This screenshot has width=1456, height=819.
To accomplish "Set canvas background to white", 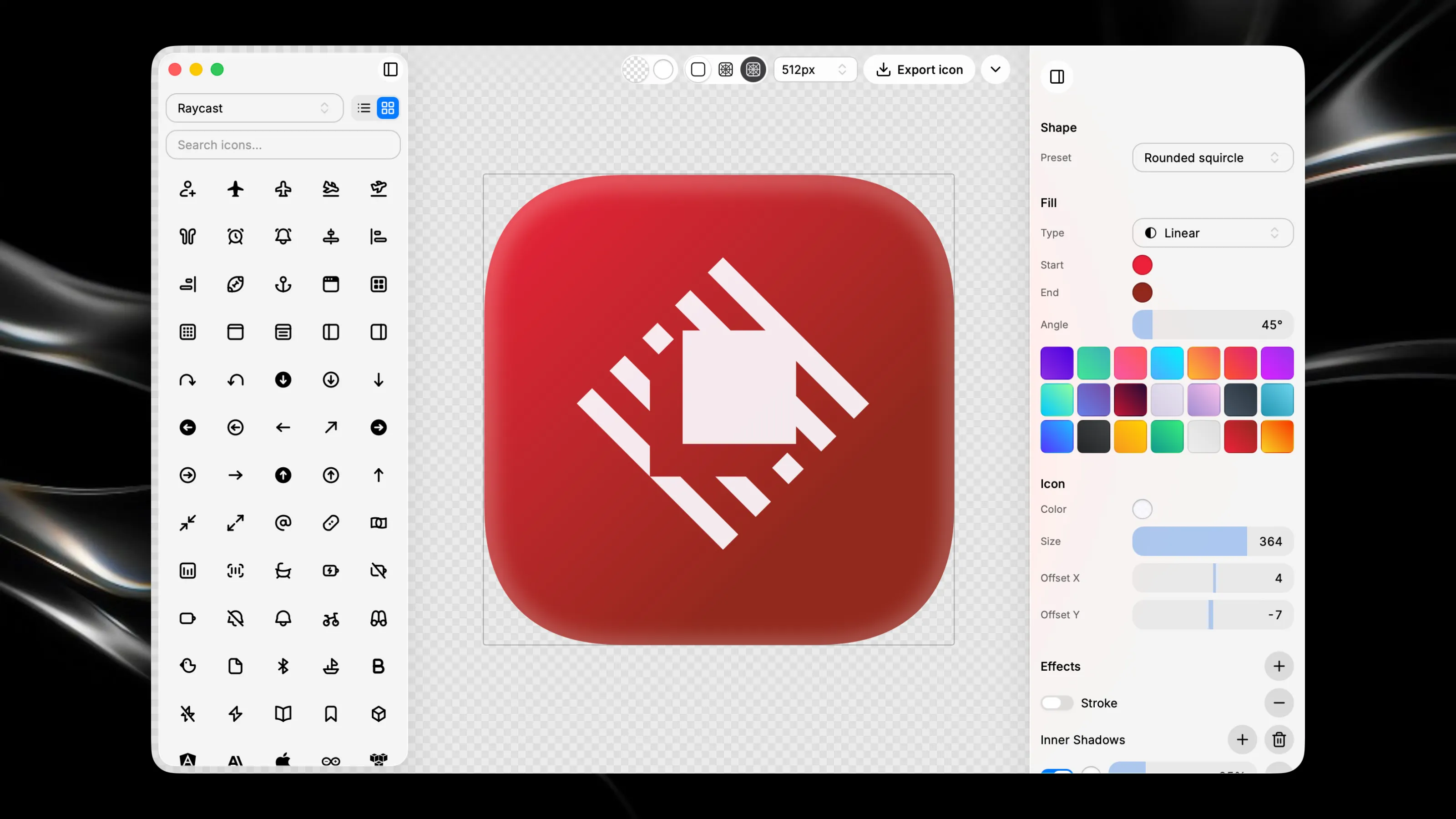I will 663,70.
